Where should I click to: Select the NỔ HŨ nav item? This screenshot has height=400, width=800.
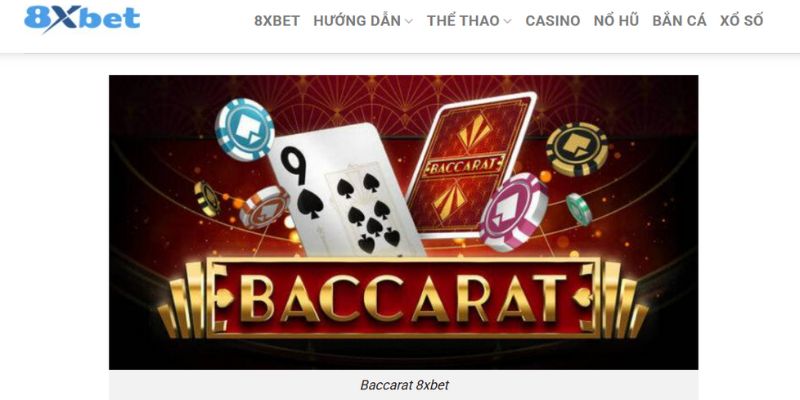click(x=616, y=21)
